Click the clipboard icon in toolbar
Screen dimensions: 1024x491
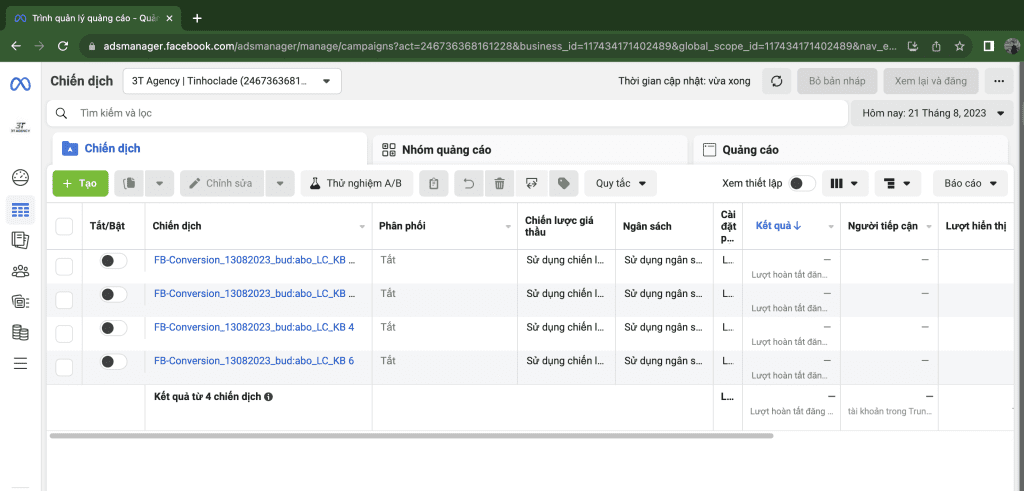coord(434,183)
